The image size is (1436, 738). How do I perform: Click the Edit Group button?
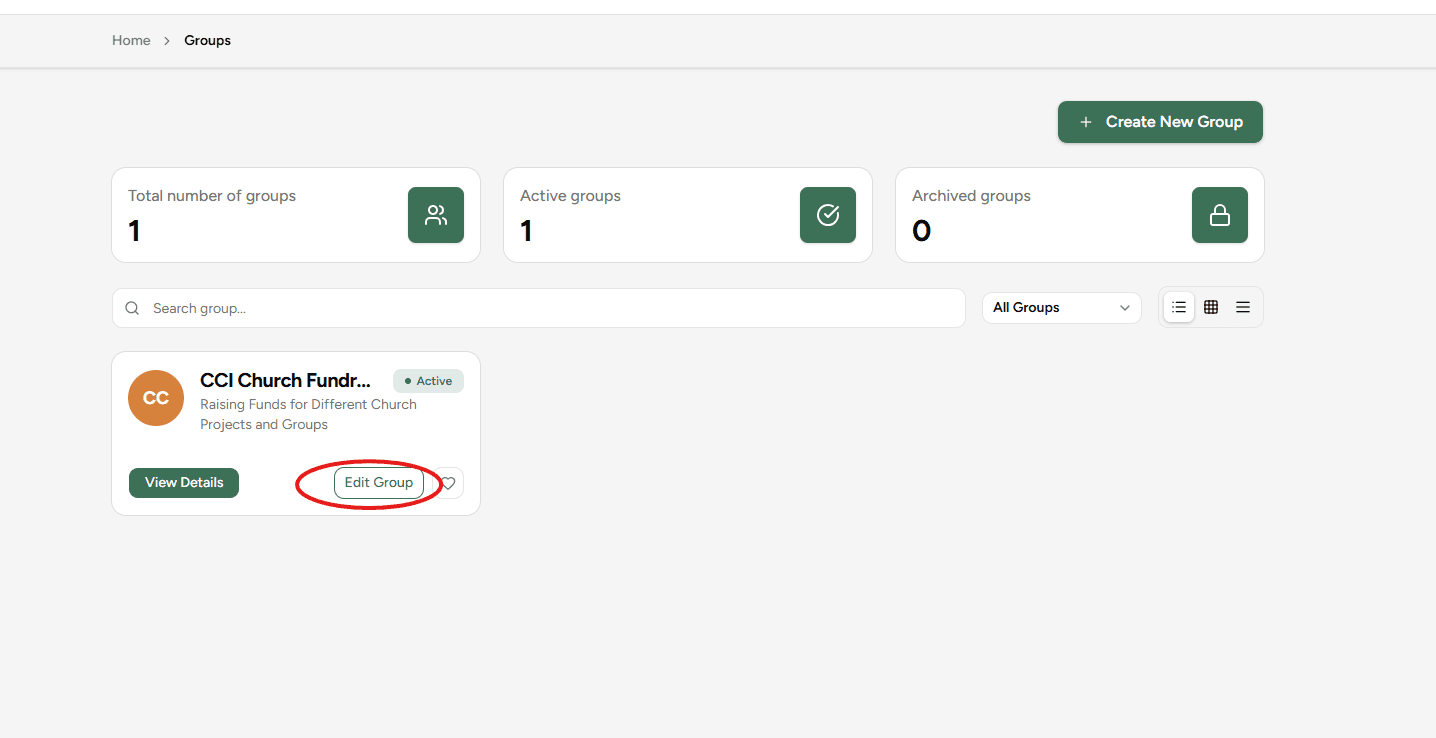click(x=379, y=482)
